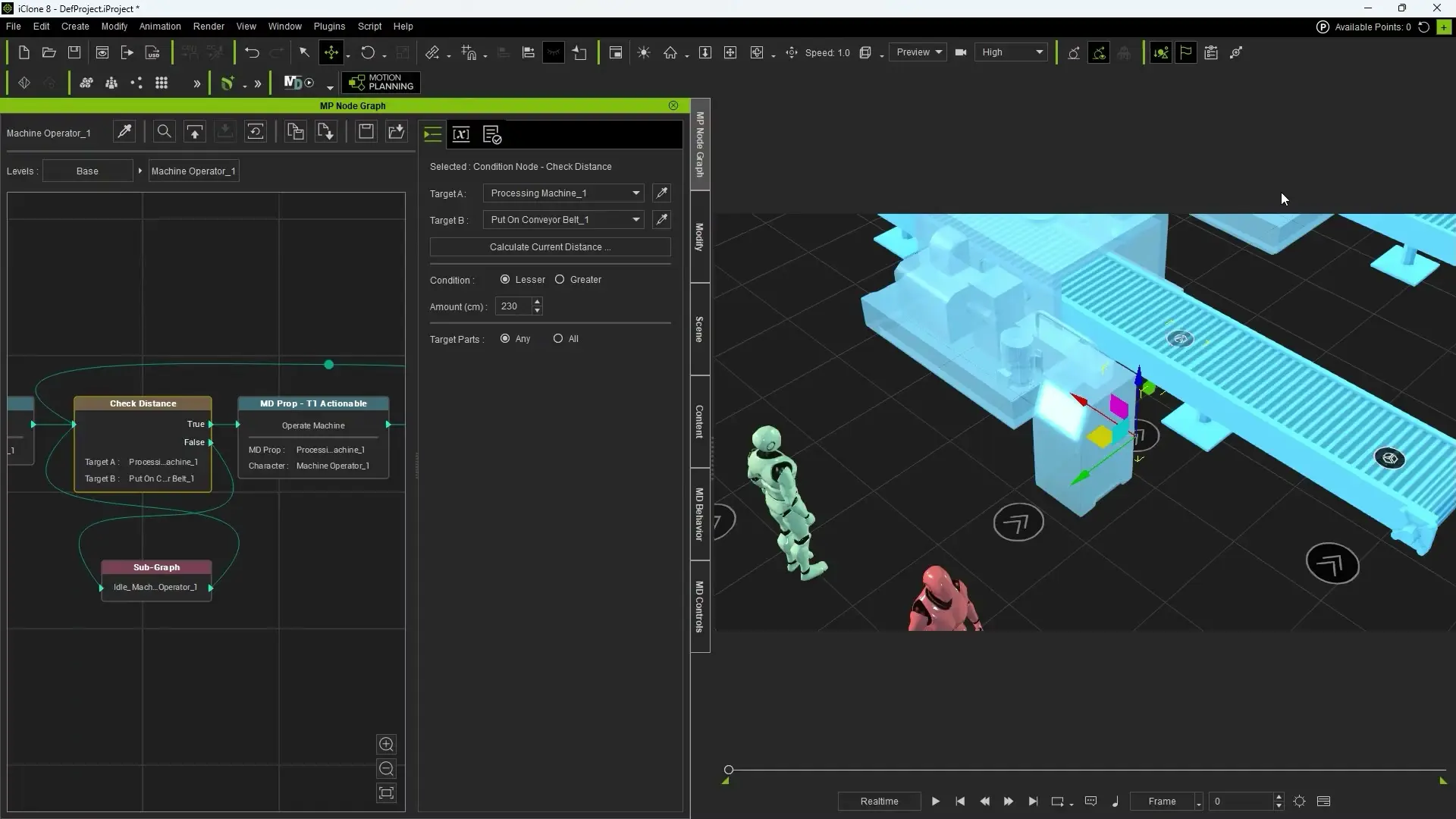Open the variables panel icon
Screen dimensions: 1456x819
[x=461, y=135]
